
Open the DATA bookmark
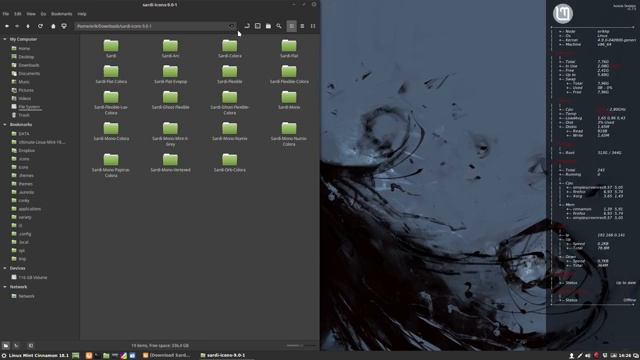tap(24, 134)
